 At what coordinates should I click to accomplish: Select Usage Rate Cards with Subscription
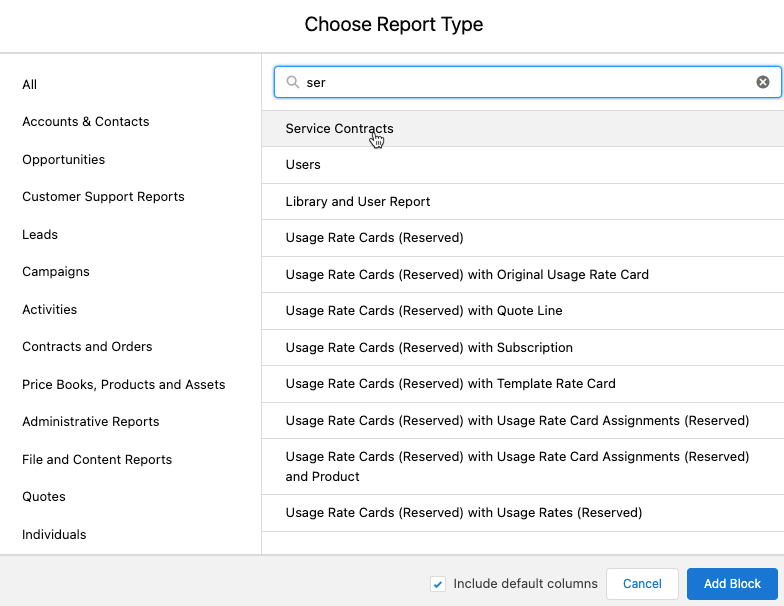coord(429,348)
